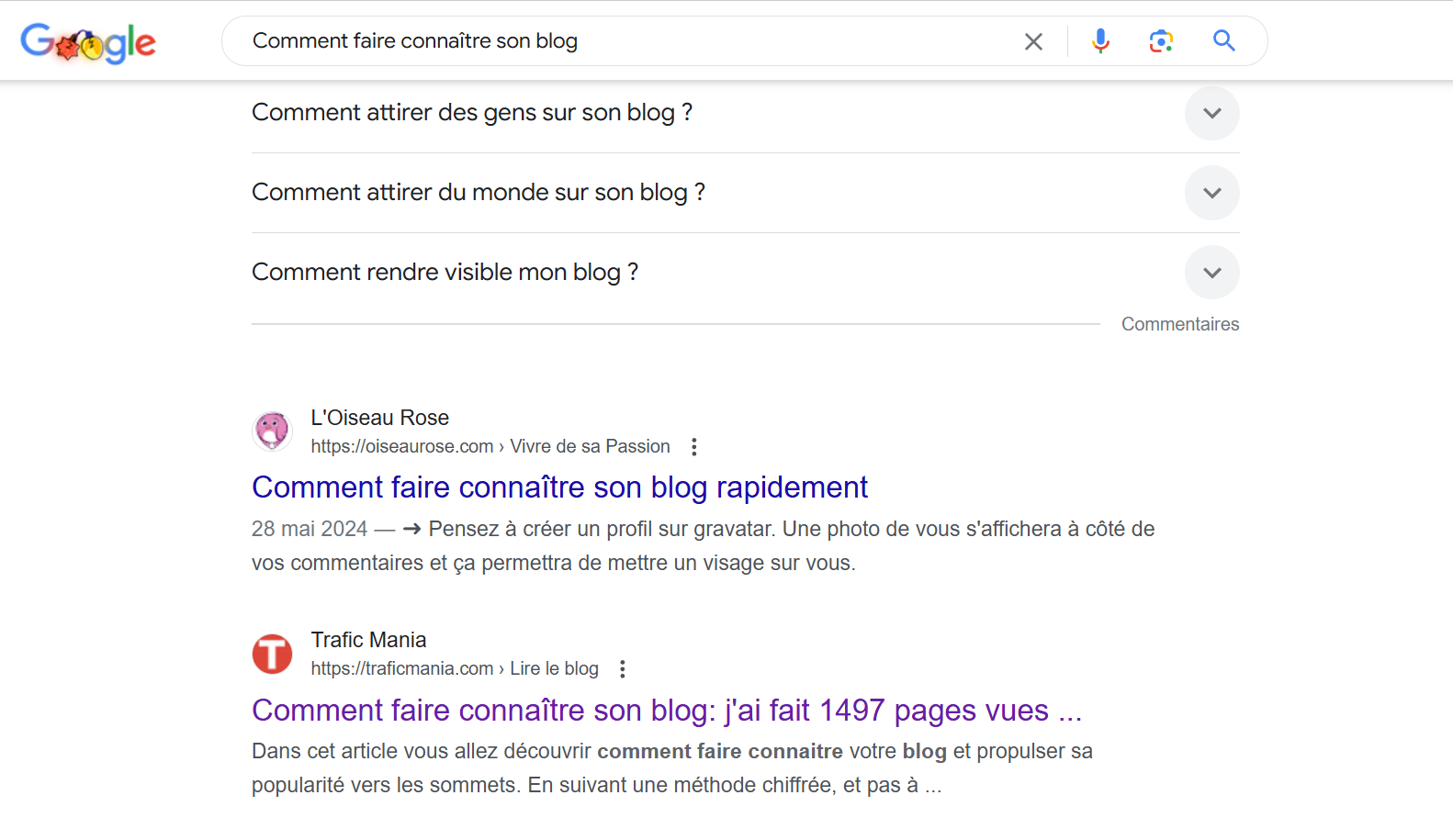Open Google Lens image search icon
1453x840 pixels.
coord(1161,41)
